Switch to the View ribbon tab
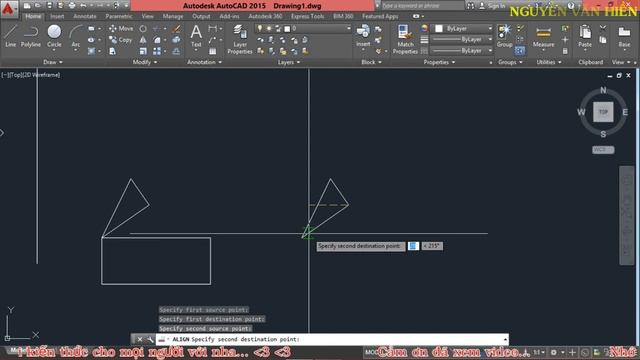Viewport: 640px width, 360px height. click(147, 16)
